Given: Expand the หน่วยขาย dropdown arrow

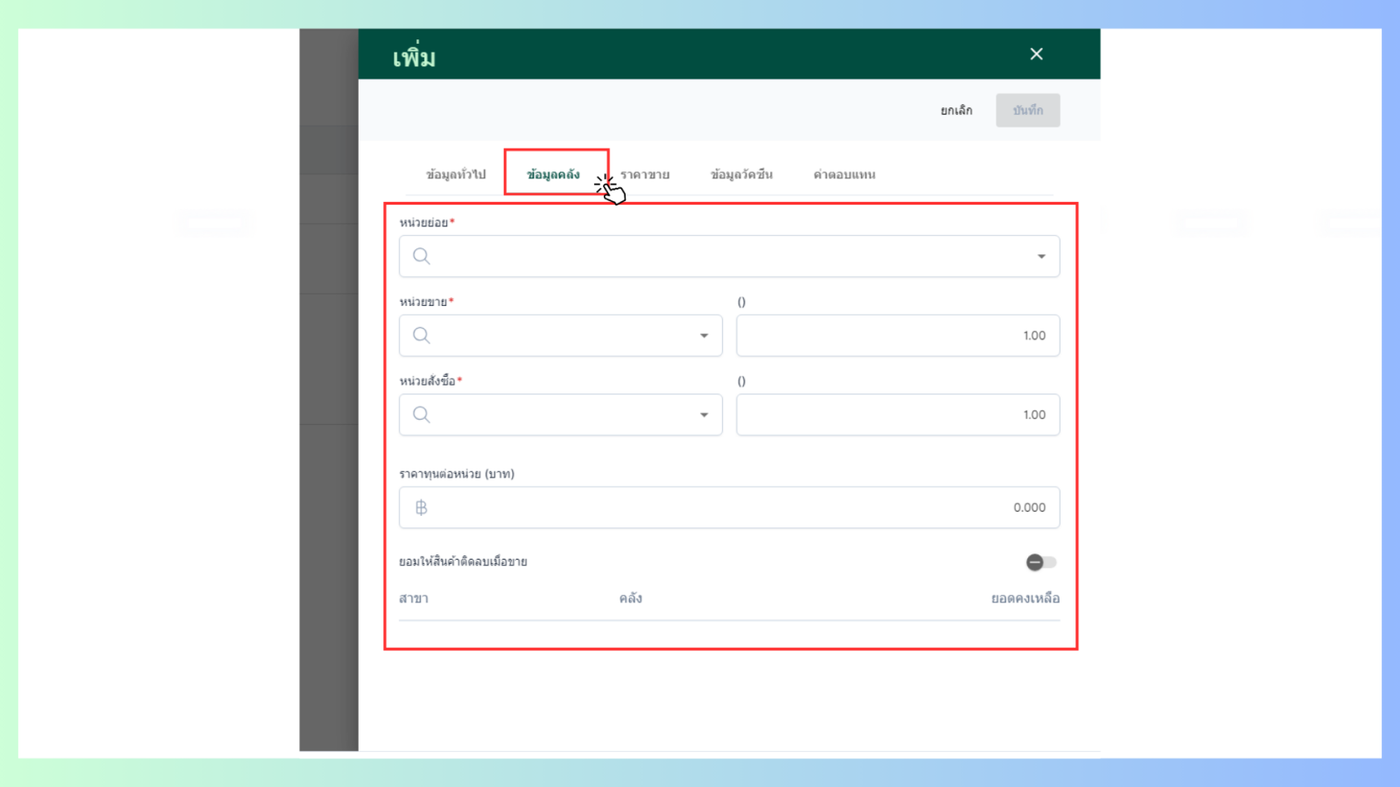Looking at the screenshot, I should pos(704,336).
